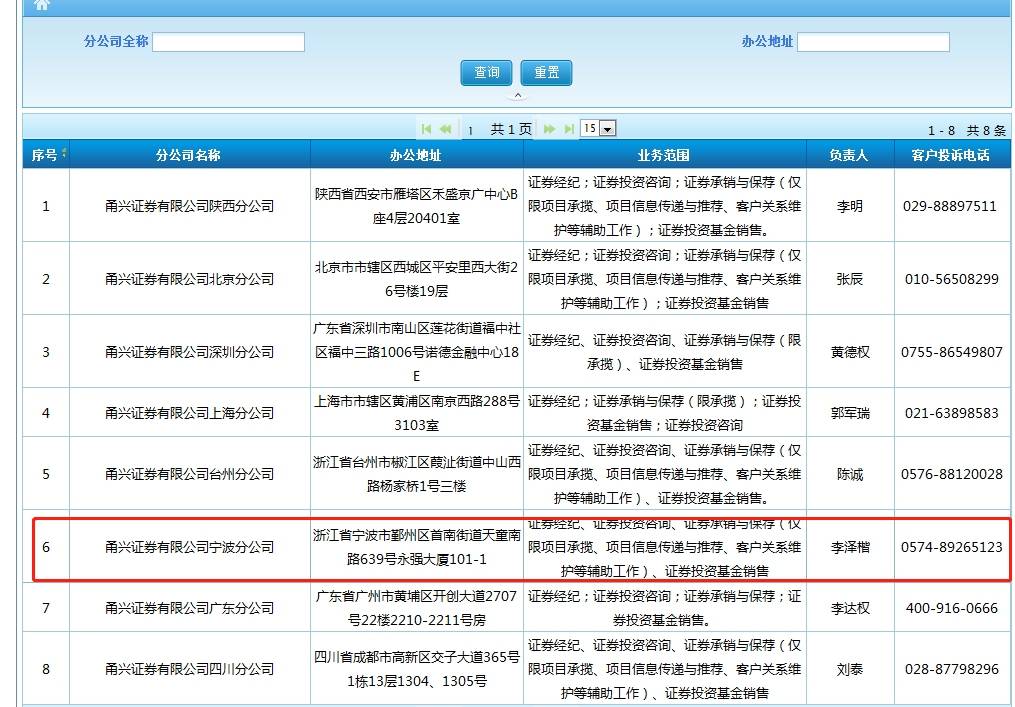Click the 业务范围 column header

[664, 155]
